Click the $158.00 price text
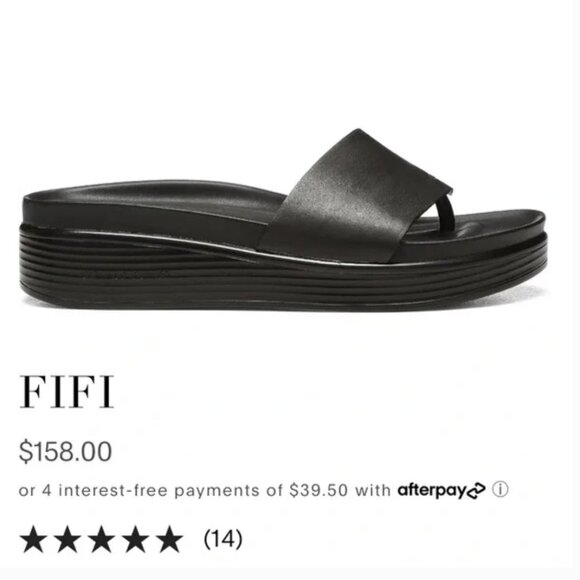580x580 pixels. pyautogui.click(x=65, y=451)
